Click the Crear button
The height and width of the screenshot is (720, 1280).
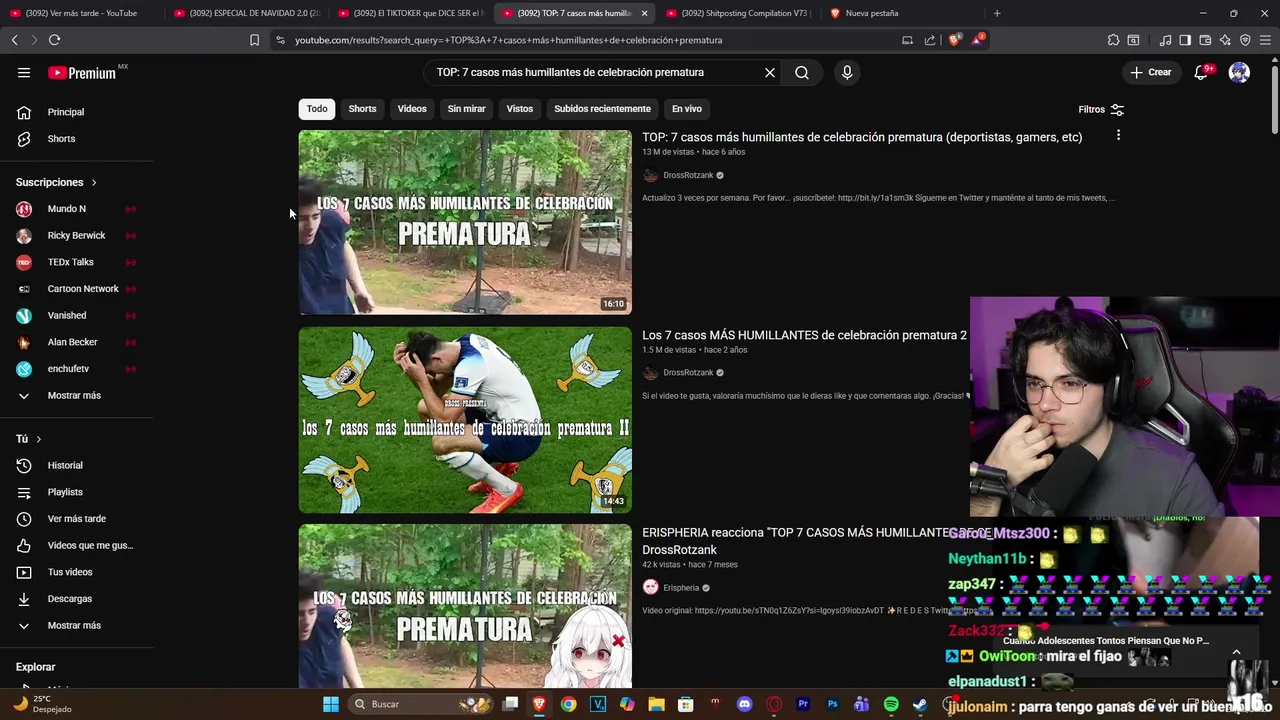click(1150, 72)
